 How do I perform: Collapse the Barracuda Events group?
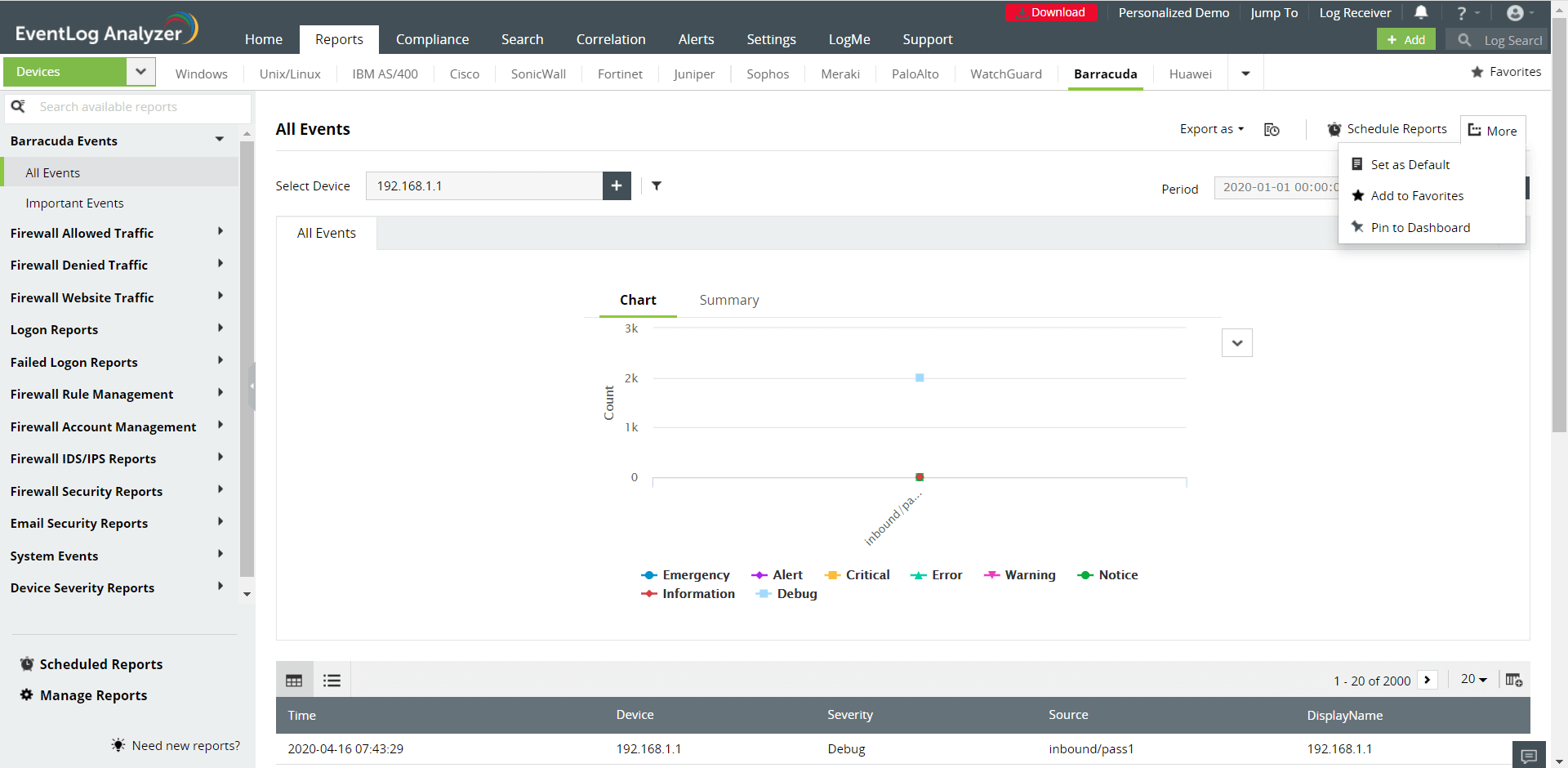tap(219, 140)
